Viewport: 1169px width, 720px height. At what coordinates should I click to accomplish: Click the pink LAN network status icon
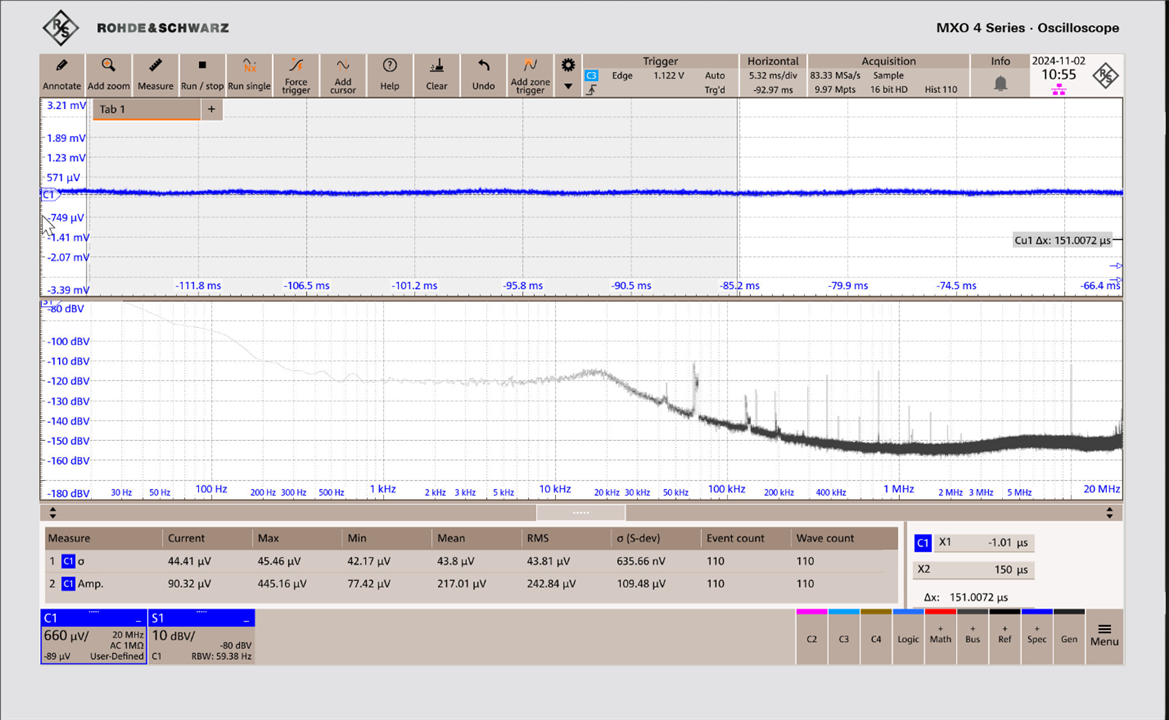pos(1059,90)
